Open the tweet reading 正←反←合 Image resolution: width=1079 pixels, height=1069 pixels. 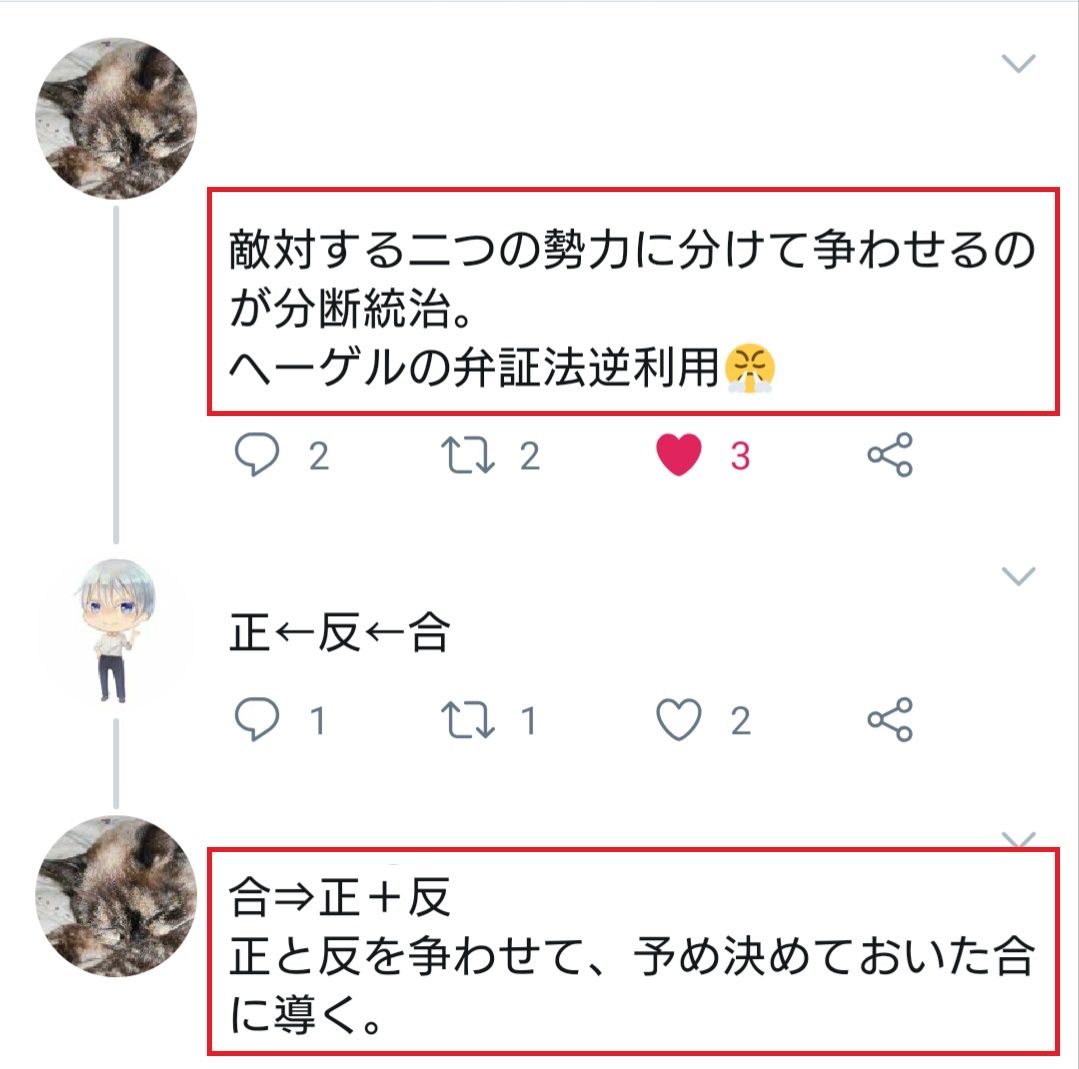tap(340, 634)
